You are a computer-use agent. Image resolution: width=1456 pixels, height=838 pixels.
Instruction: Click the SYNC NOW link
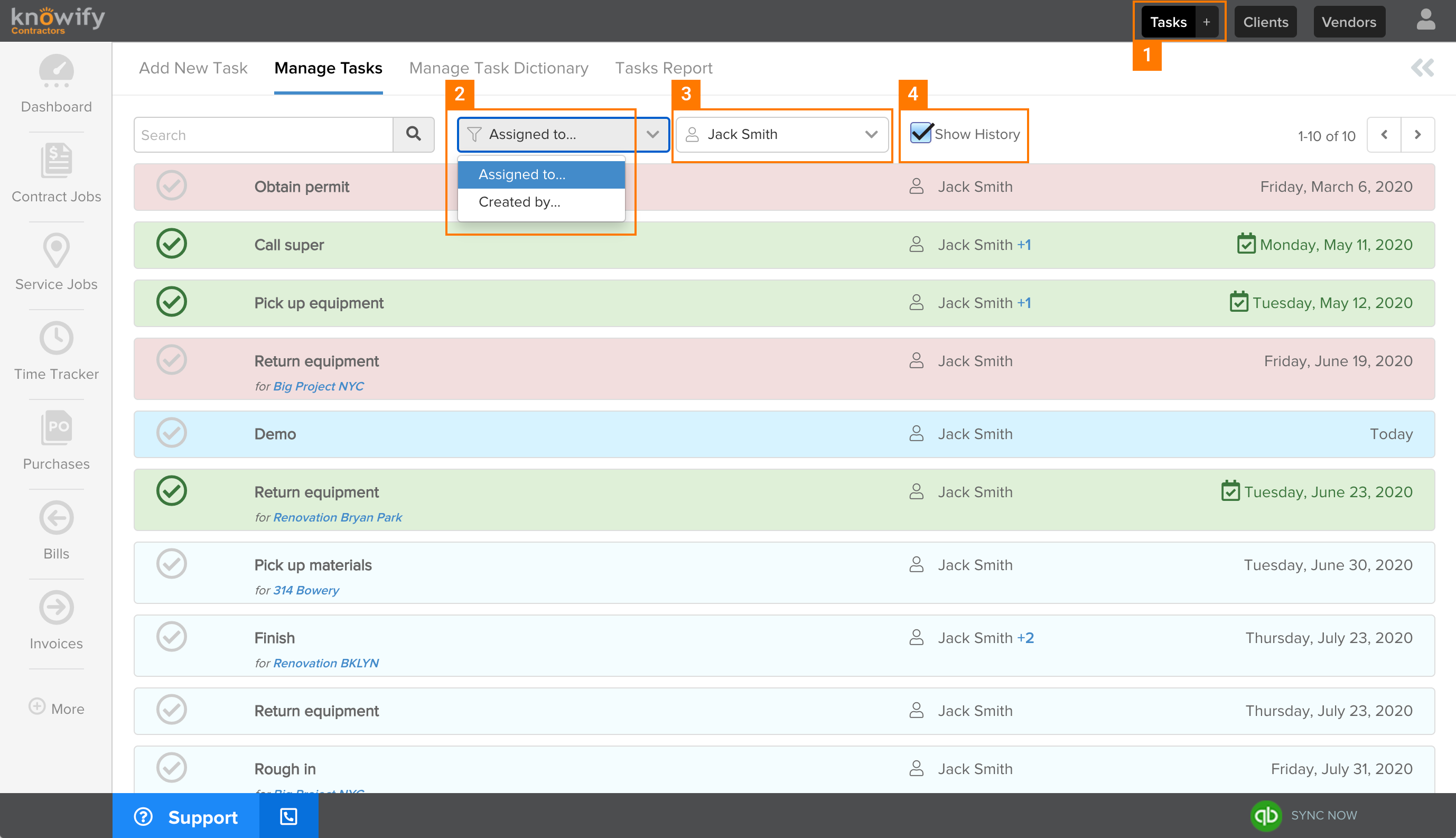click(1323, 815)
